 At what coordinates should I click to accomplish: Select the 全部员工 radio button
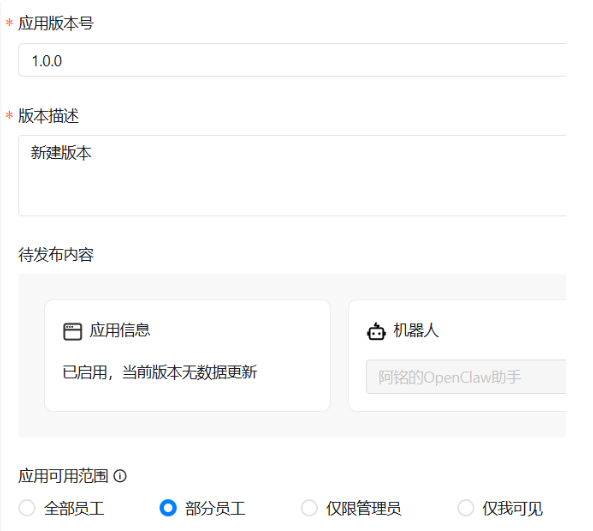[x=27, y=508]
